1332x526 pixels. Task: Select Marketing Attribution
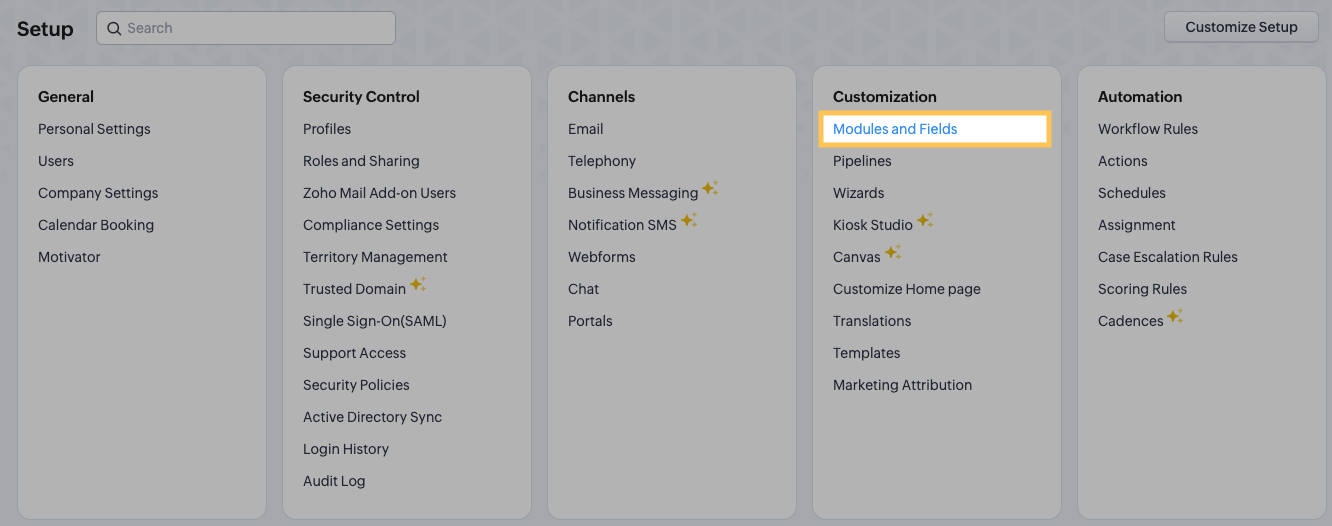click(902, 385)
